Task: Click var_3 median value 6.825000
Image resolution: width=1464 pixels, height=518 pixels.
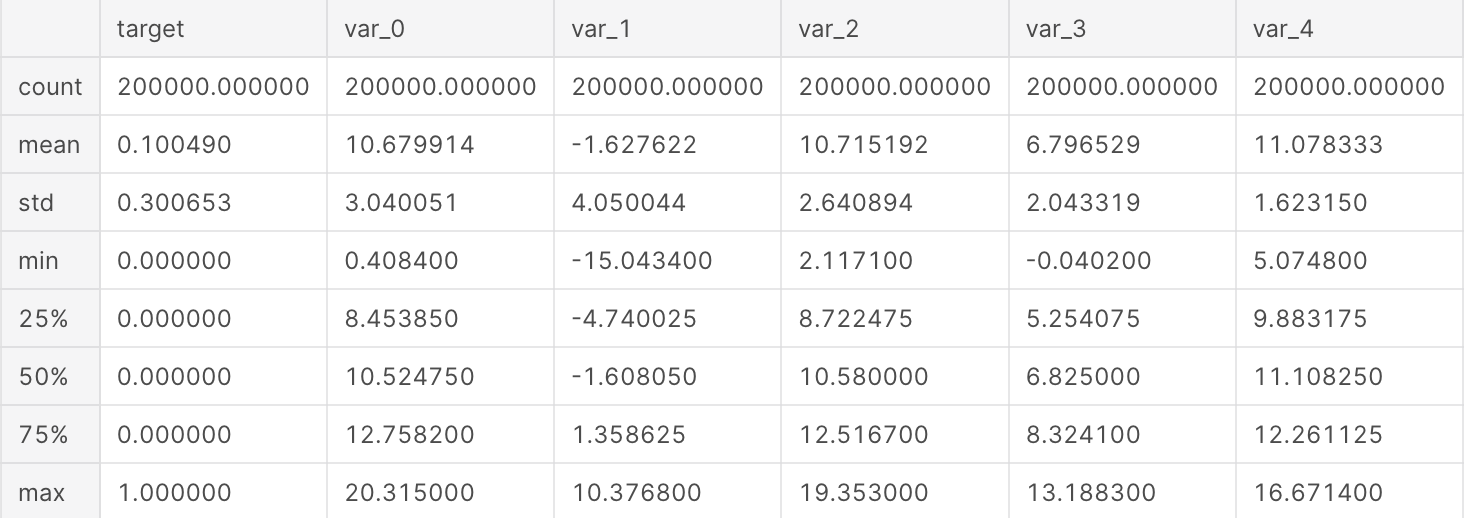Action: click(x=1083, y=377)
